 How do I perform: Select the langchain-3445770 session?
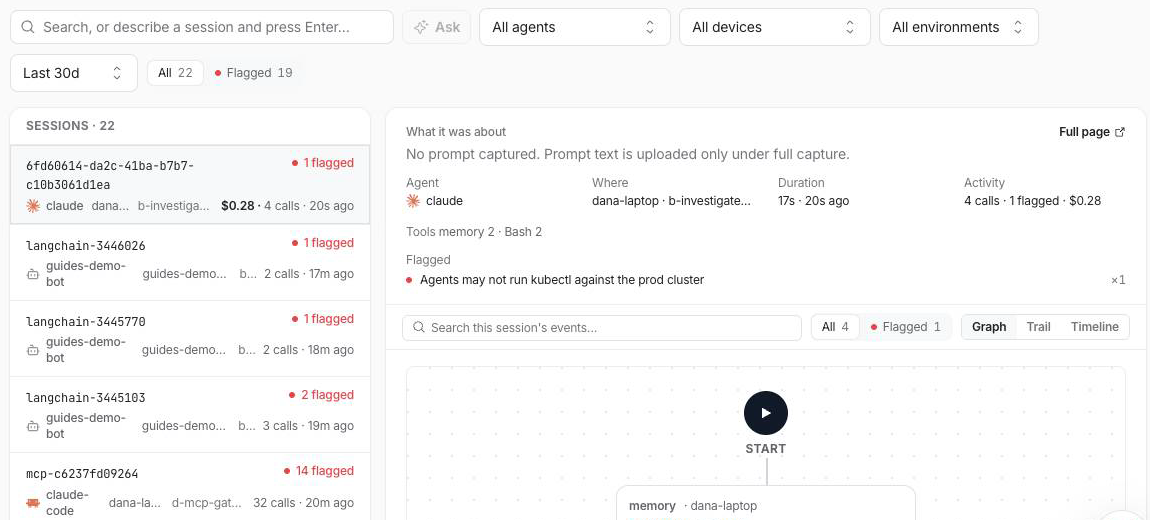[190, 338]
